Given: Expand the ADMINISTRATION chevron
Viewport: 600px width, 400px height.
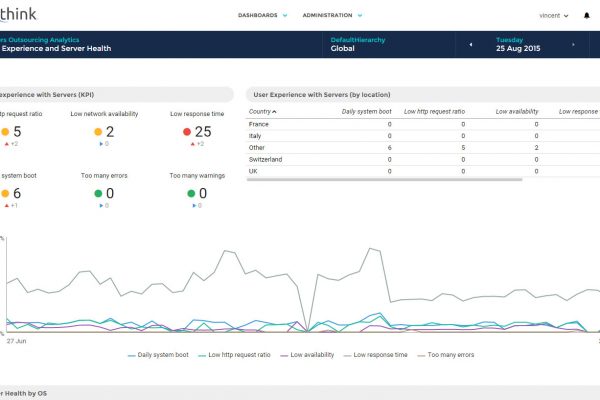Looking at the screenshot, I should pyautogui.click(x=360, y=16).
